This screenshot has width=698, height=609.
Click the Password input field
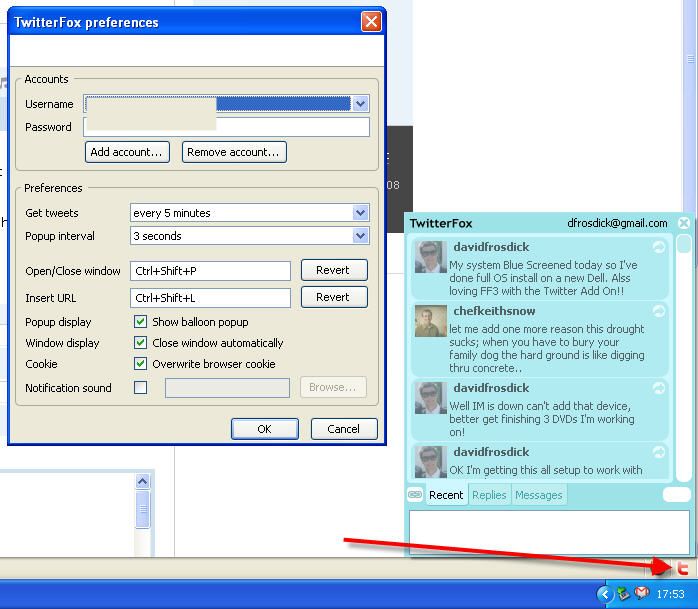[x=226, y=127]
